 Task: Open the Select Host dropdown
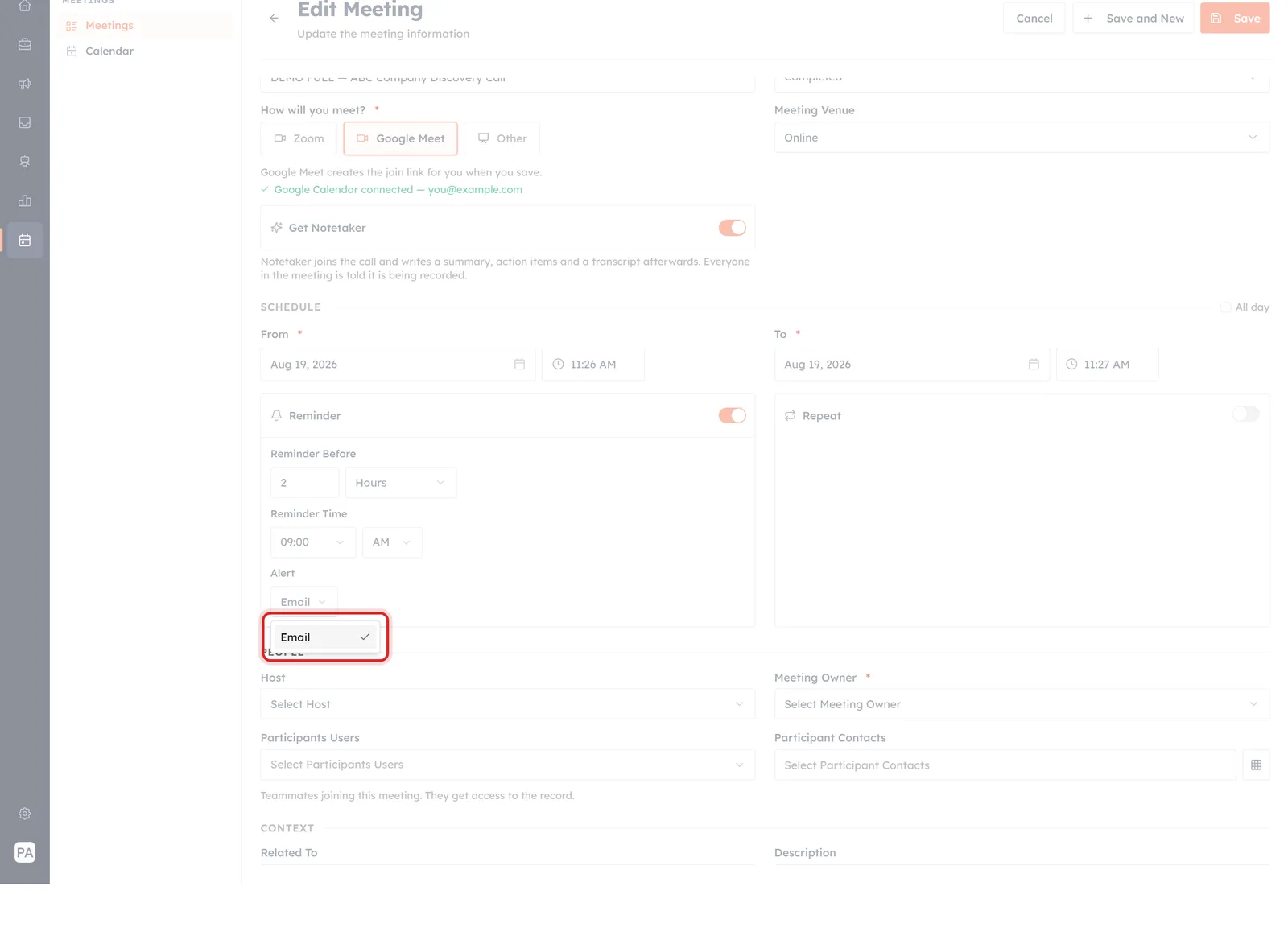pyautogui.click(x=508, y=704)
